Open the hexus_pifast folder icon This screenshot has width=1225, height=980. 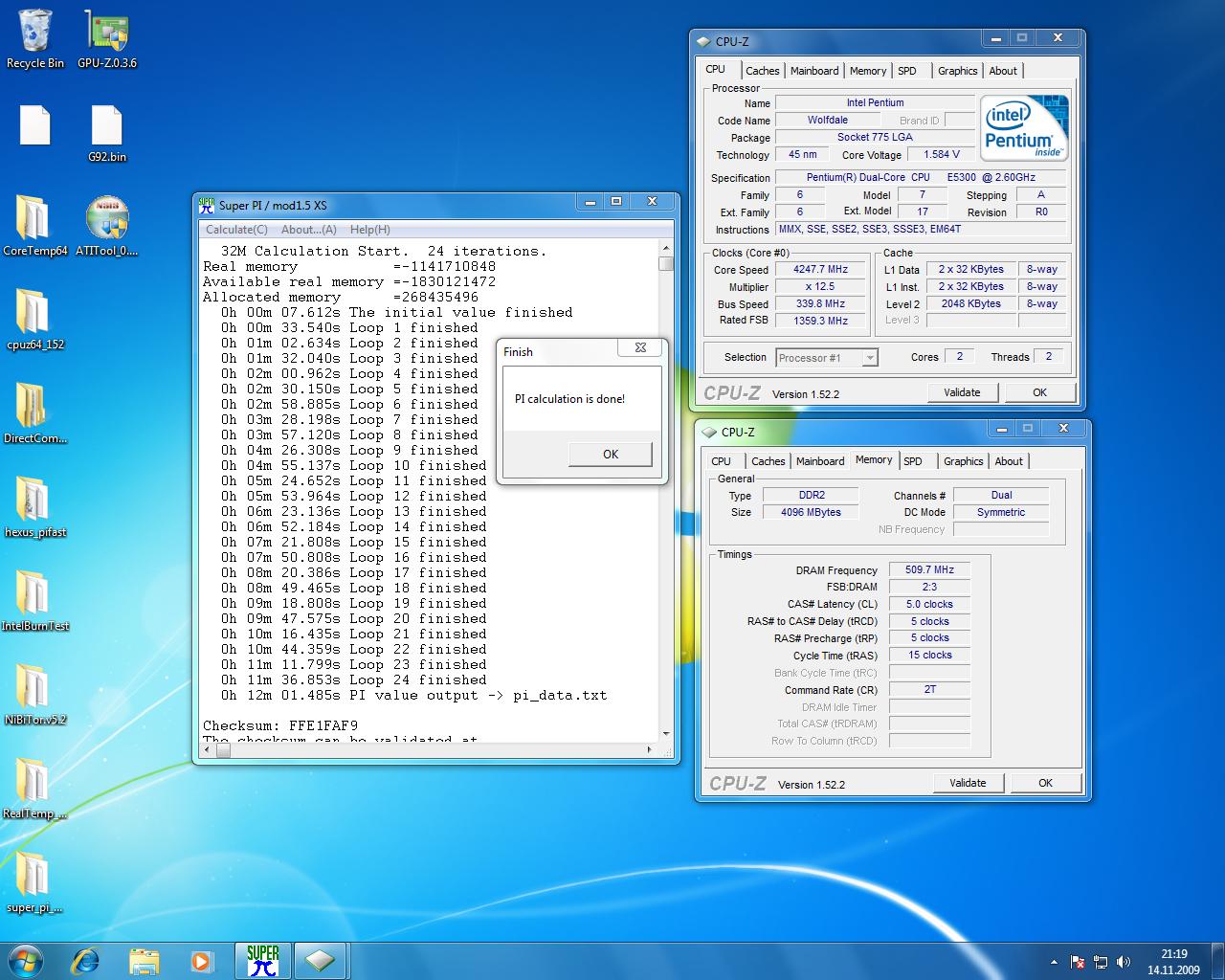pos(35,507)
